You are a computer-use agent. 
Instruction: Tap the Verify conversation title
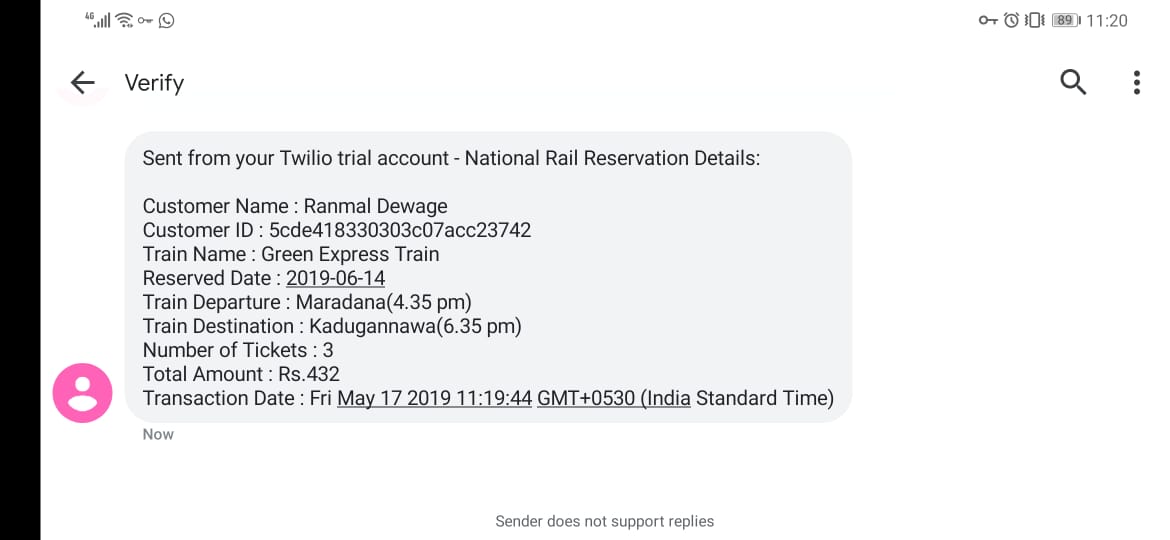pos(154,83)
